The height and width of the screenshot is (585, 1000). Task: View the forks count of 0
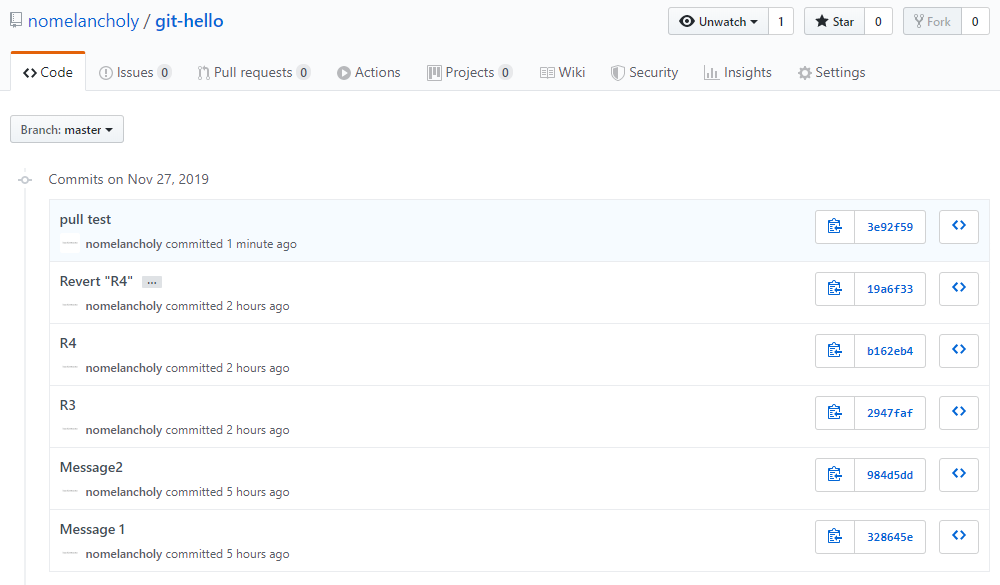tap(975, 22)
